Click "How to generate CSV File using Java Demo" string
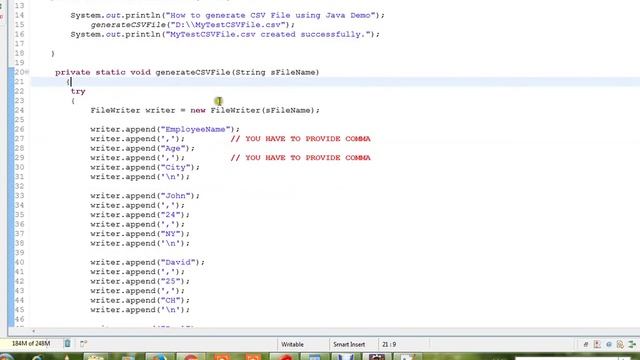640x360 pixels. pos(270,16)
